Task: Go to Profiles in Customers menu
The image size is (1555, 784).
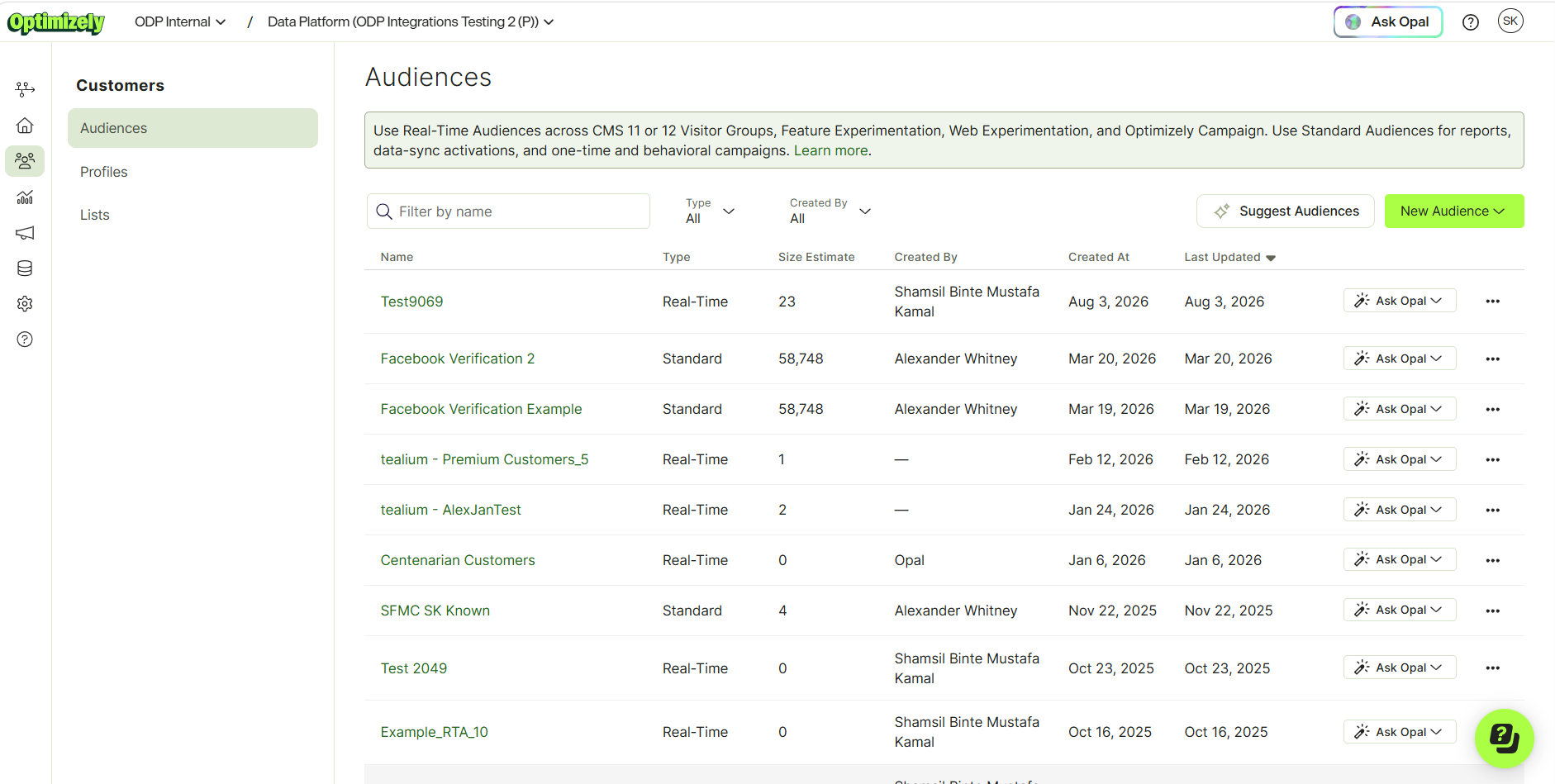Action: [x=104, y=172]
